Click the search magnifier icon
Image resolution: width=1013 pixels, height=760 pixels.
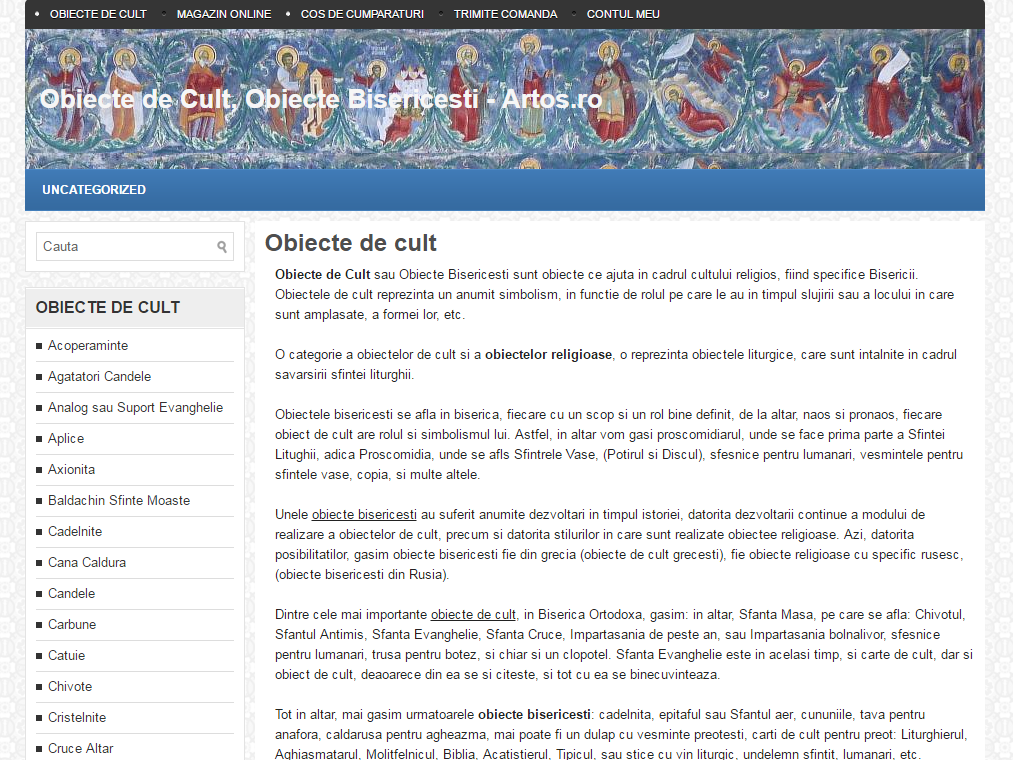(222, 247)
